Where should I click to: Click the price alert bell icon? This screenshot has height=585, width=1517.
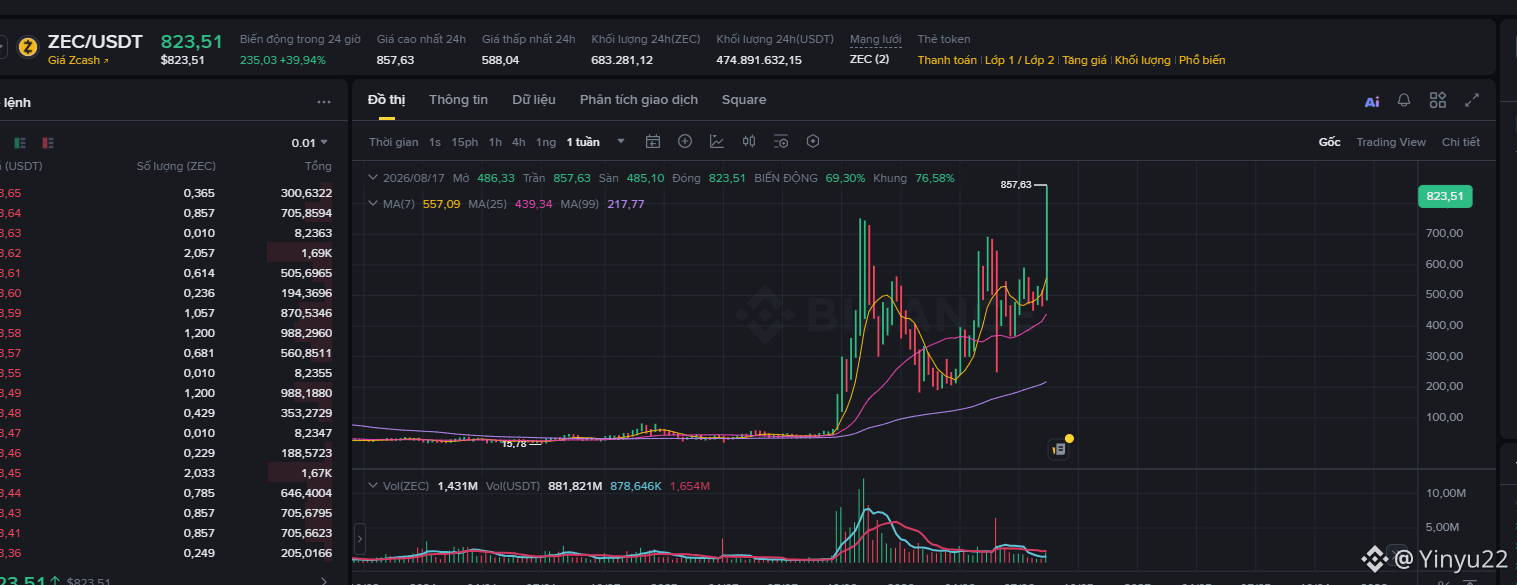pos(1404,100)
